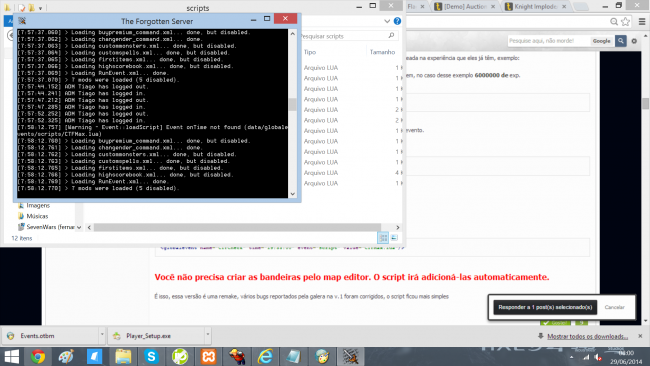Click Explorer horizontal scrollbar right arrow
650x366 pixels.
[x=398, y=227]
